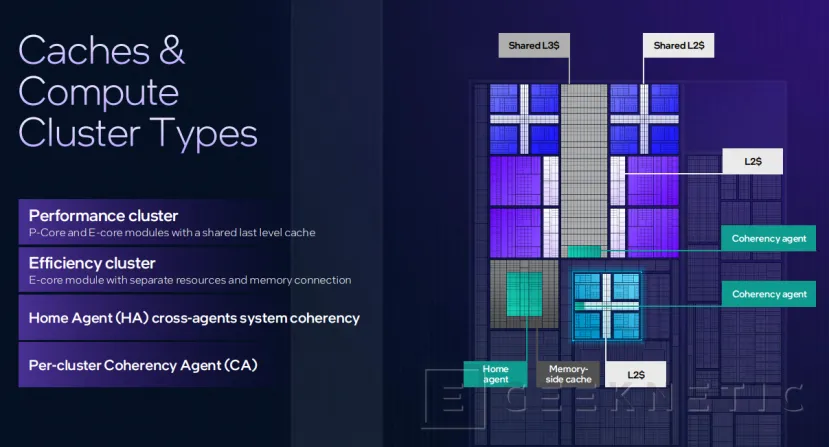Click the gray Memory-side cache label

567,373
